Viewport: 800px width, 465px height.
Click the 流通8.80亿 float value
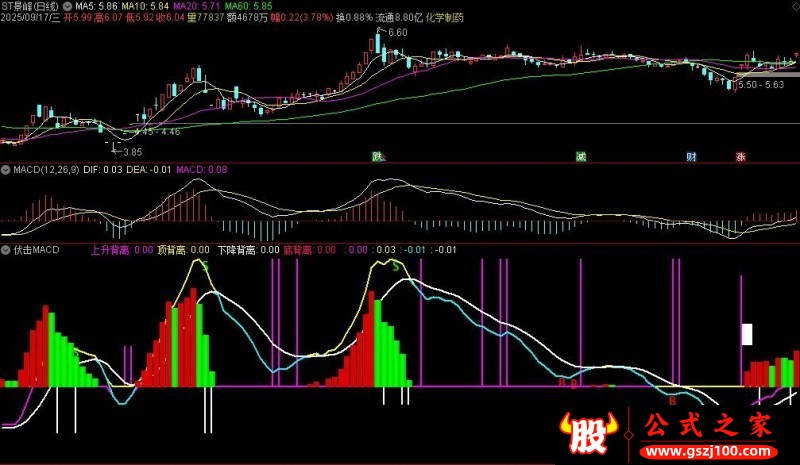click(x=399, y=18)
